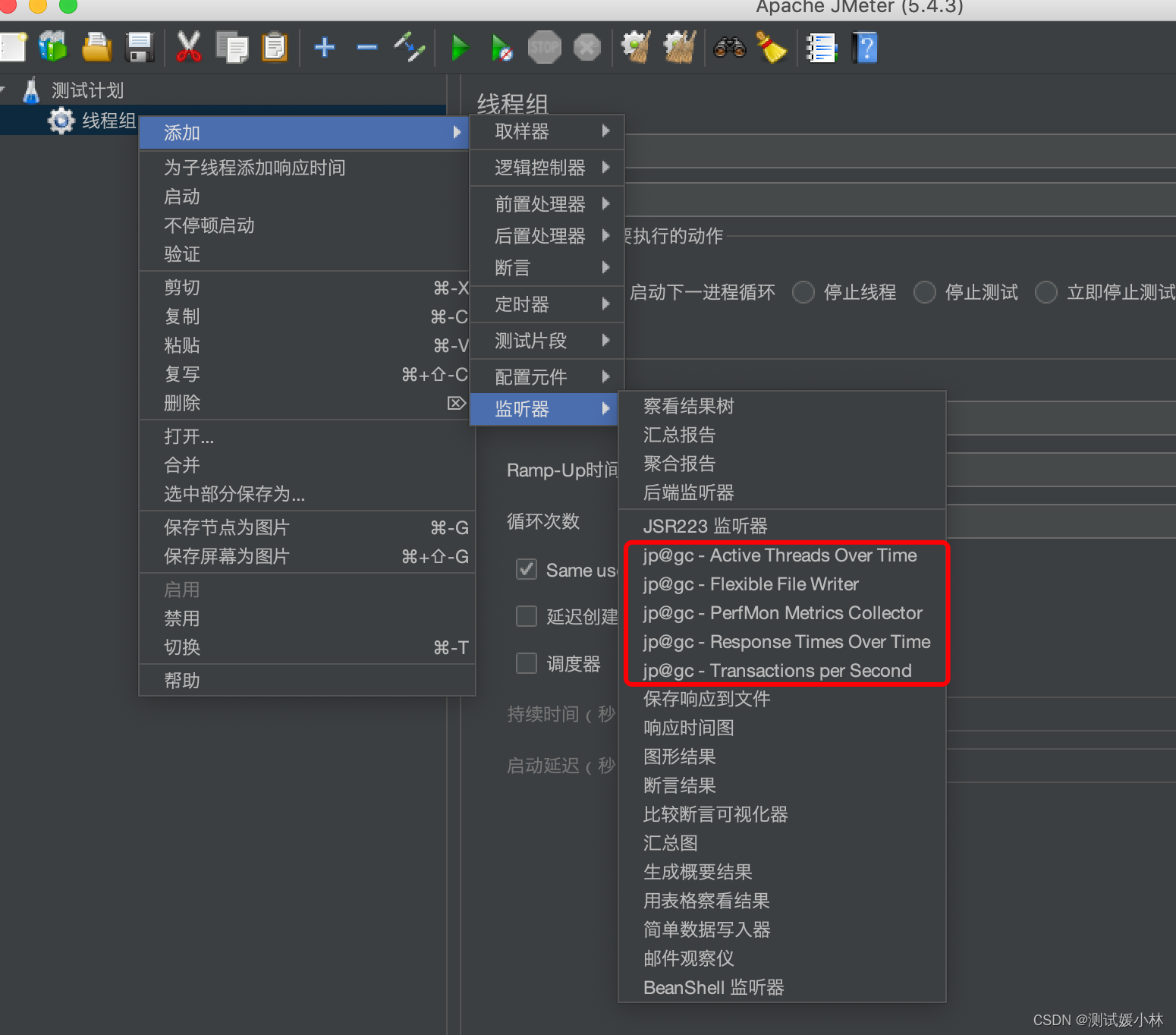Choose 汇总报告 listener

tap(782, 435)
